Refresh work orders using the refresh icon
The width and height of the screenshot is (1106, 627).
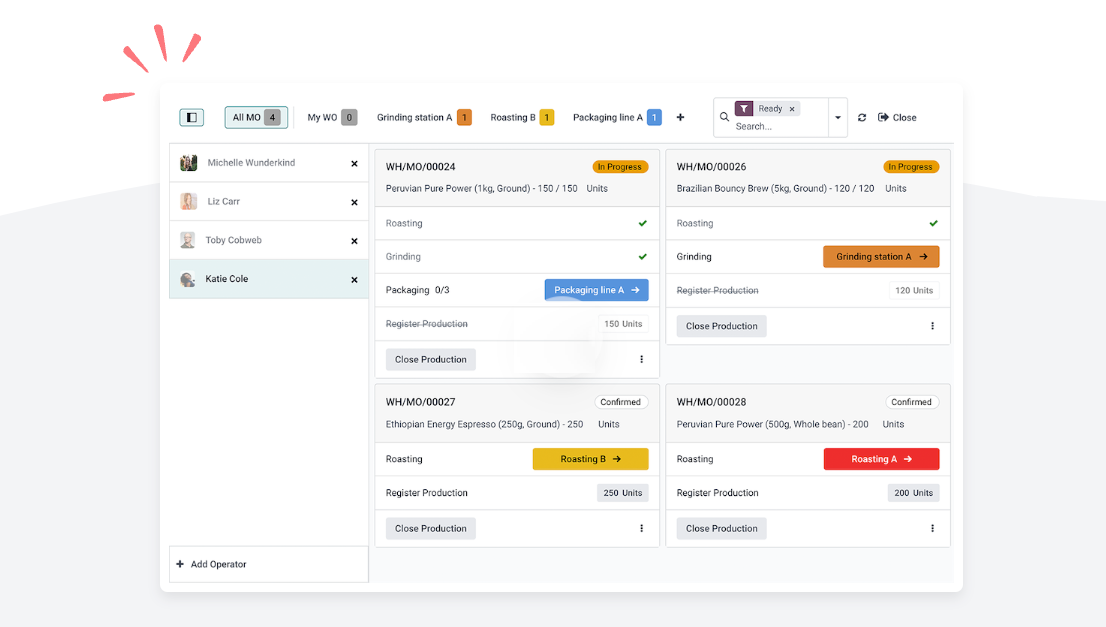861,117
